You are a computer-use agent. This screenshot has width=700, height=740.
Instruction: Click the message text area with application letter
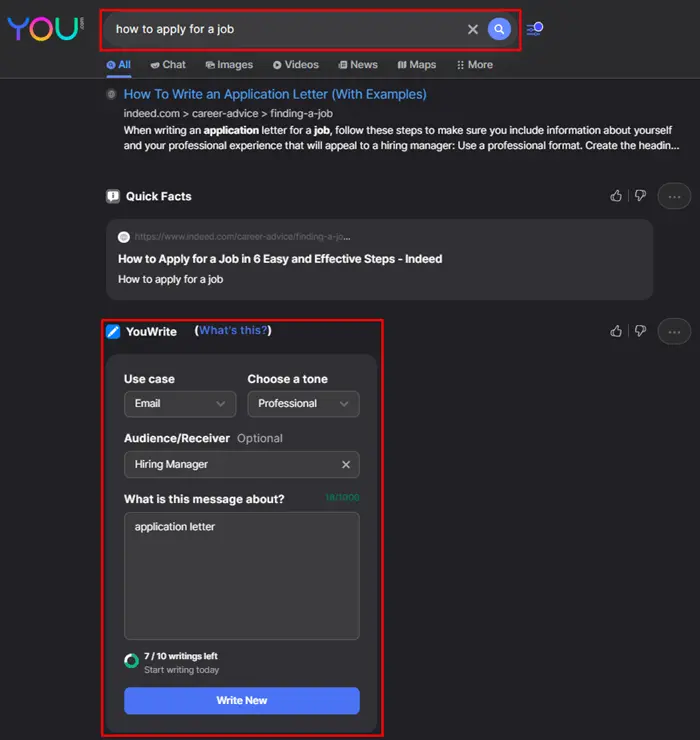tap(242, 576)
